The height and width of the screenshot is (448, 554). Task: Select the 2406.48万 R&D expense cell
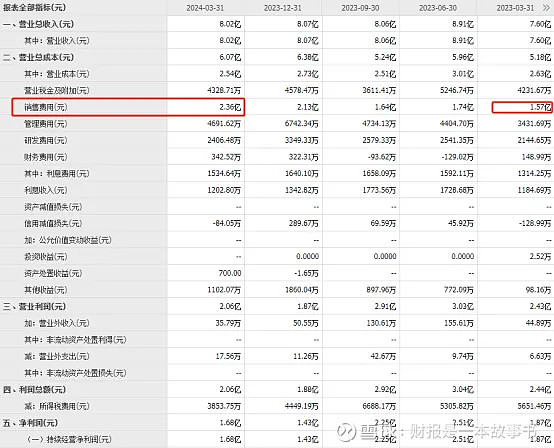[224, 140]
